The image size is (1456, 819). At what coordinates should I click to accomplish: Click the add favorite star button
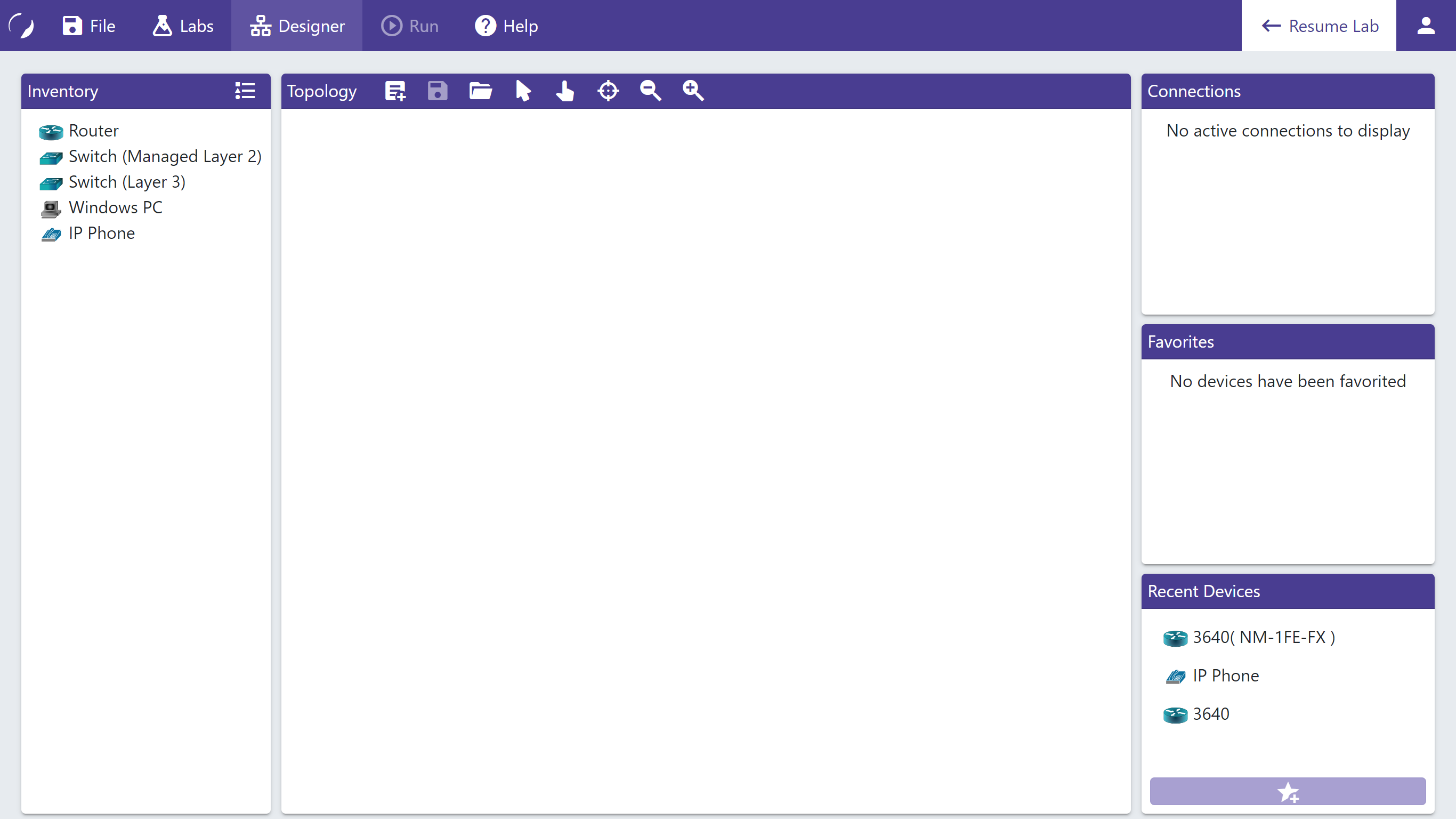1287,791
